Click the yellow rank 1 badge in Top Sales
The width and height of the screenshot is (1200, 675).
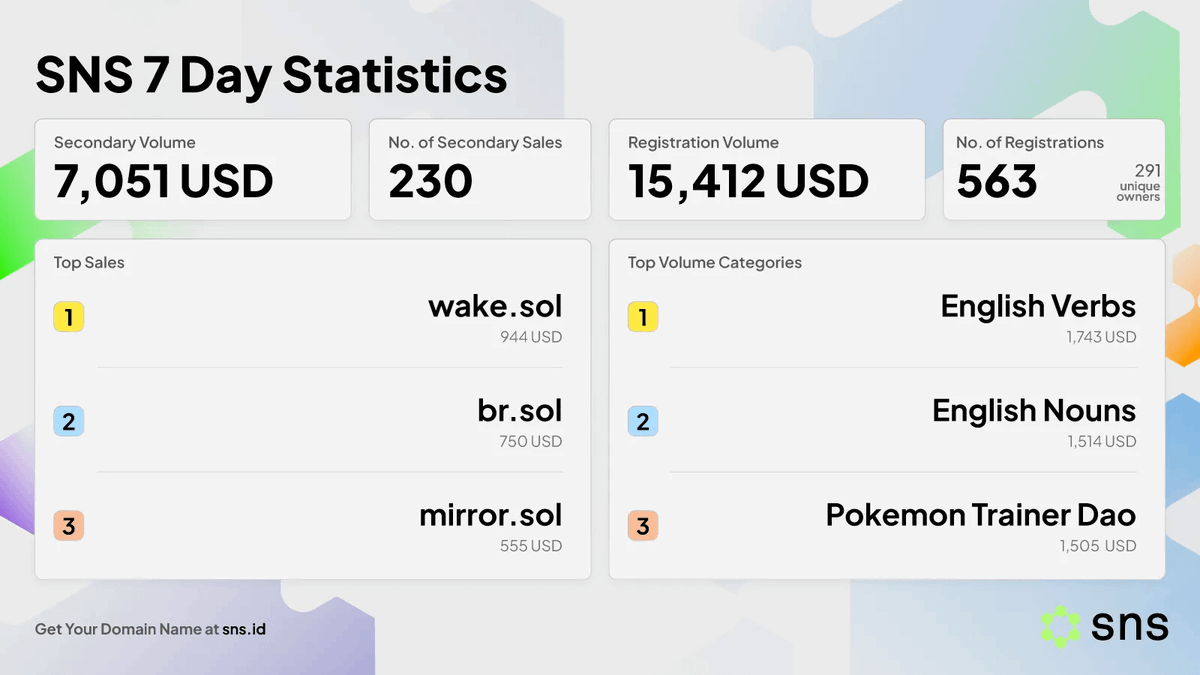pos(68,318)
